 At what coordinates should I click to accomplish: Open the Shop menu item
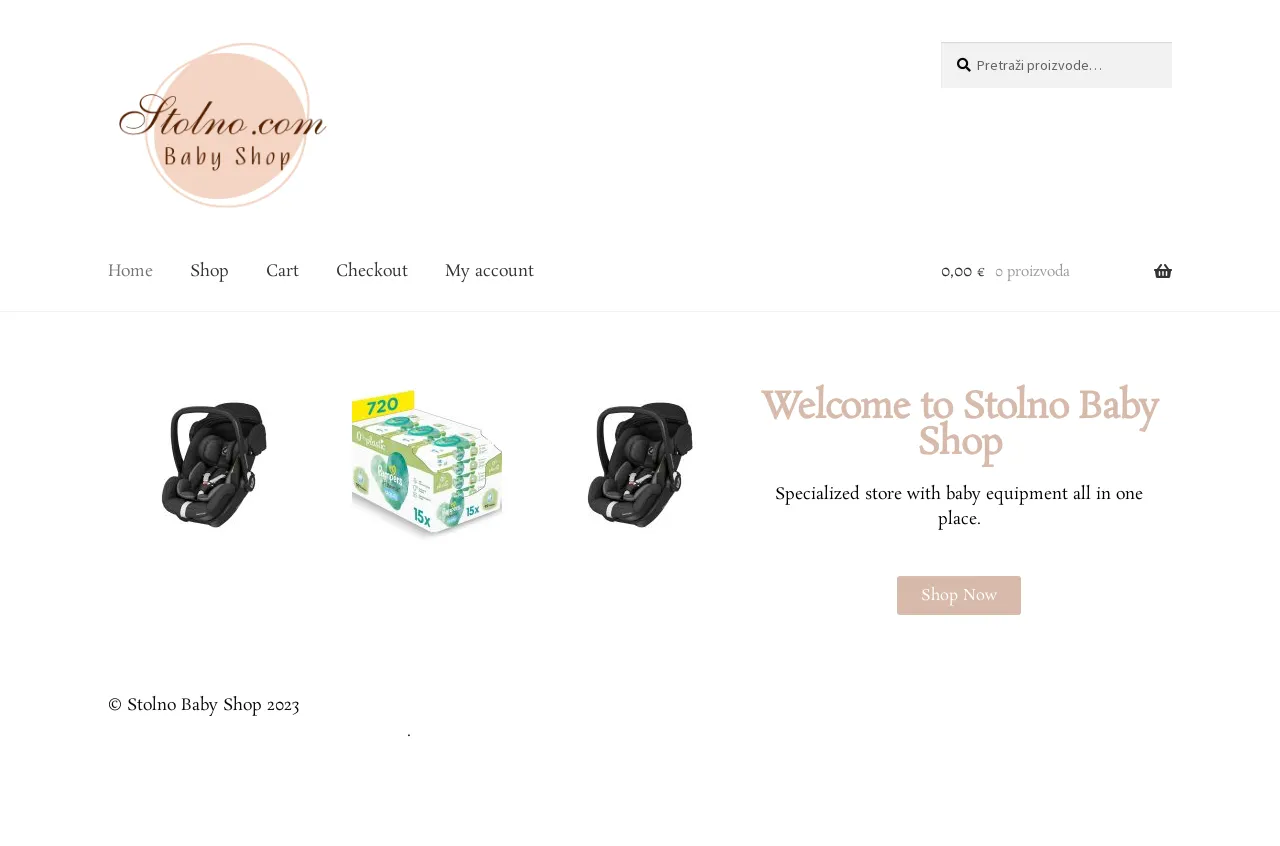point(209,271)
